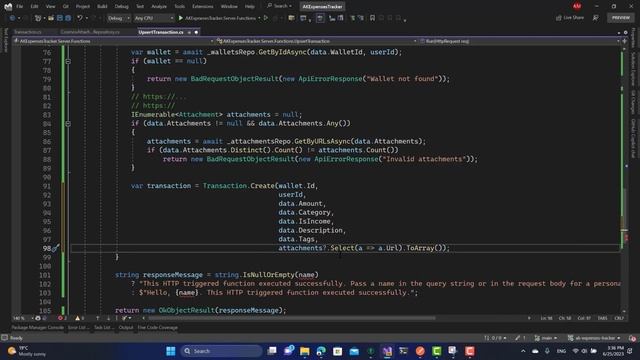Viewport: 640px width, 360px height.
Task: Open the Debug menu
Action: pos(121,7)
